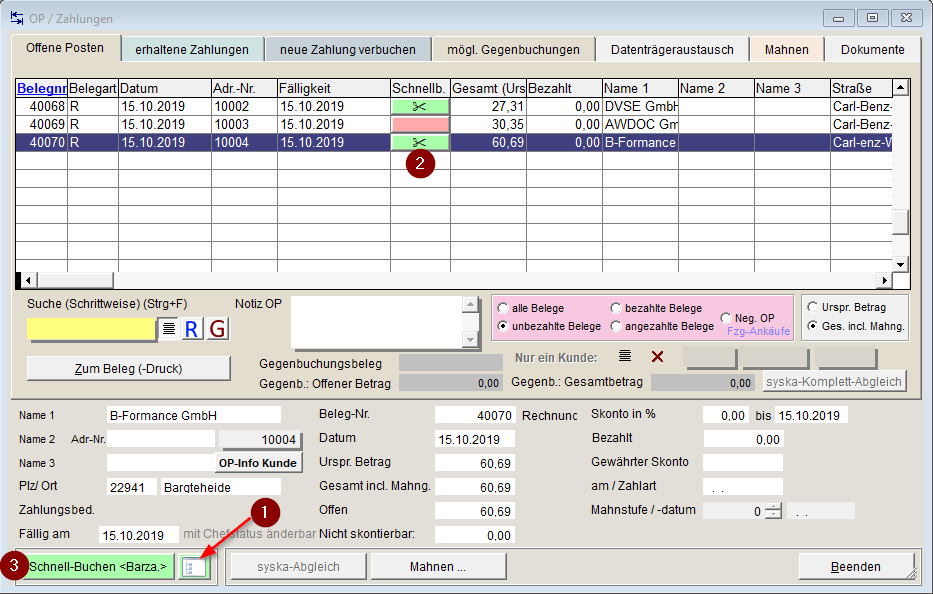Click the Fälligkeit column header
Screen dimensions: 933x594
[334, 89]
